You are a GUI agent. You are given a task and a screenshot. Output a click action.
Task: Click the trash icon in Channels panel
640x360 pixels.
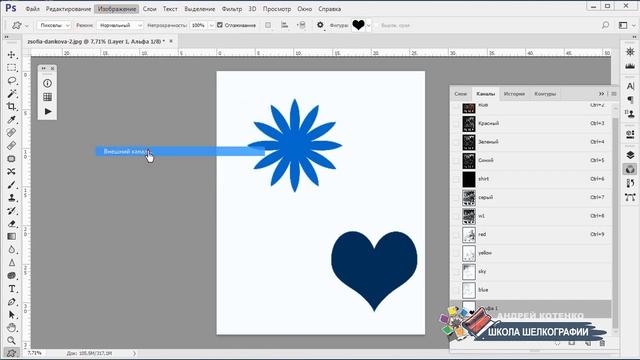[602, 343]
